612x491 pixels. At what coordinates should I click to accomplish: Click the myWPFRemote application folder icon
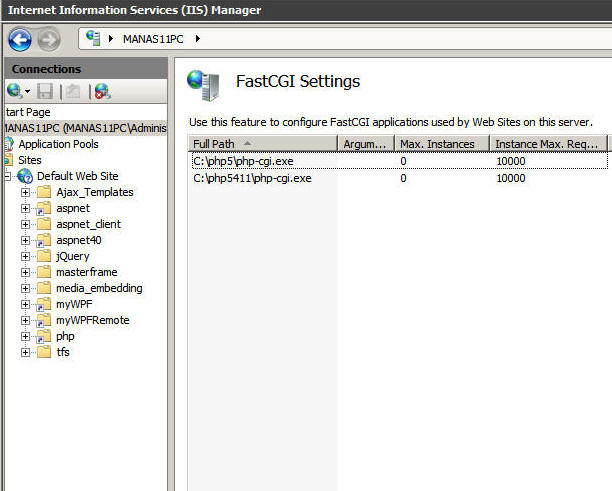44,320
